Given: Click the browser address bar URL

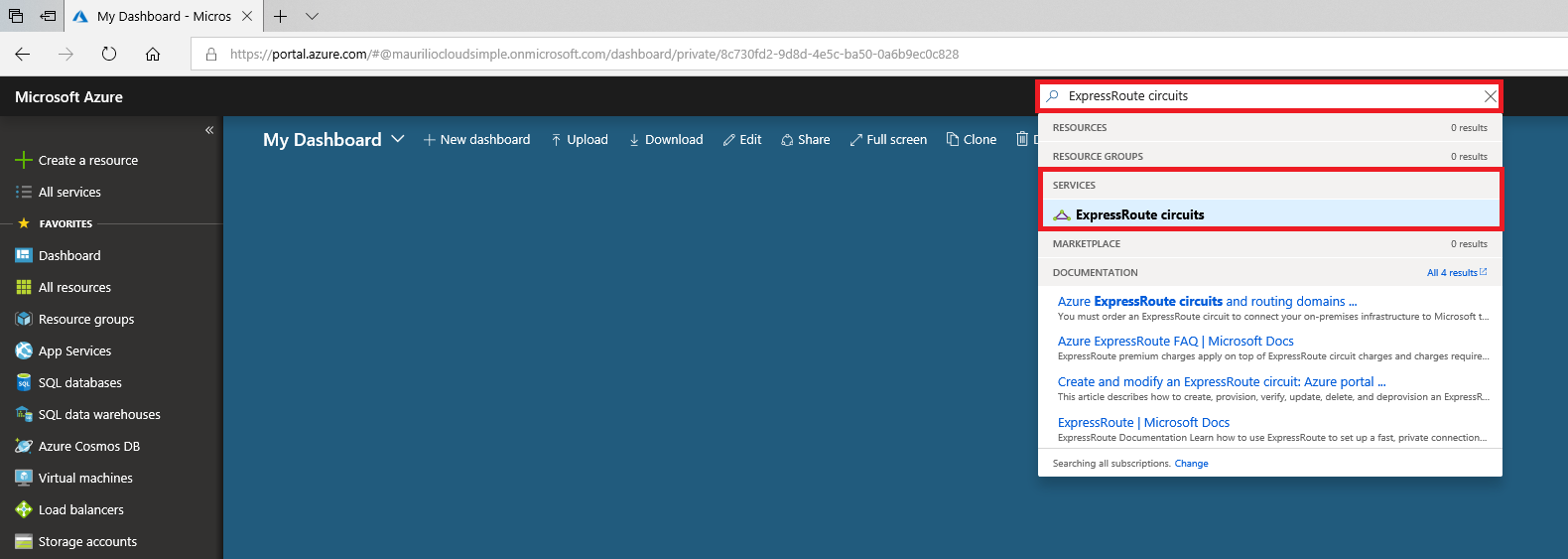Looking at the screenshot, I should click(594, 55).
